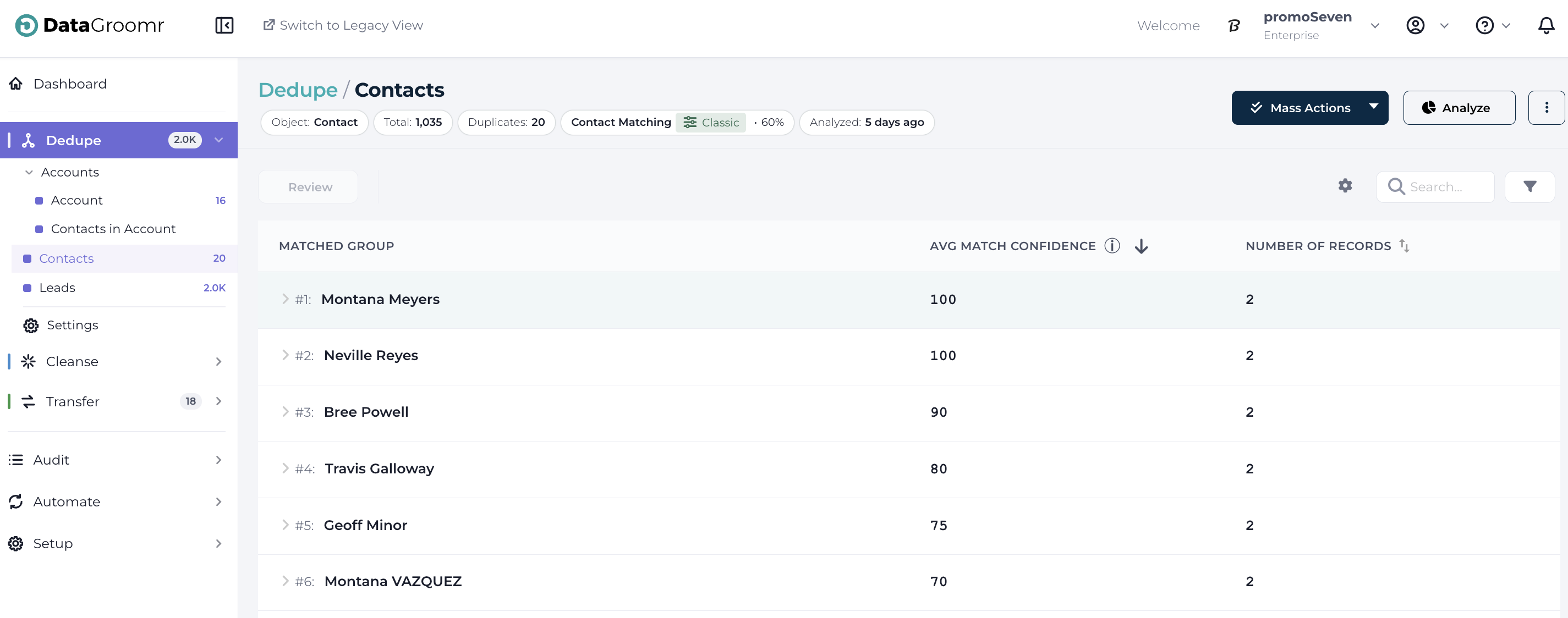The height and width of the screenshot is (618, 1568).
Task: Click the table settings gear icon
Action: point(1345,186)
